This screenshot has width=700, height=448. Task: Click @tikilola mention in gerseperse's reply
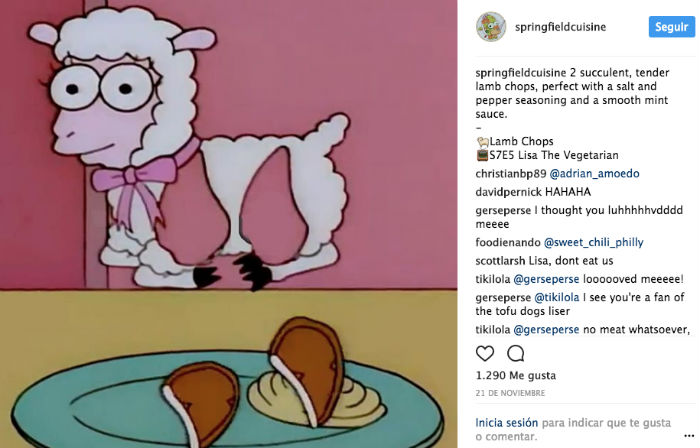[557, 297]
